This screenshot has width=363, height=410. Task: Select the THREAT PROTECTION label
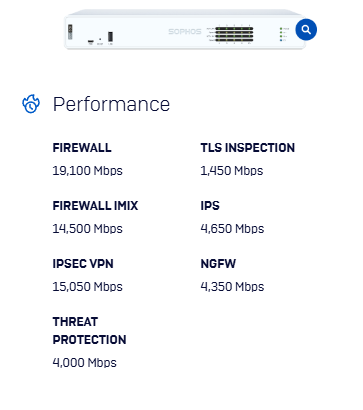tap(89, 331)
